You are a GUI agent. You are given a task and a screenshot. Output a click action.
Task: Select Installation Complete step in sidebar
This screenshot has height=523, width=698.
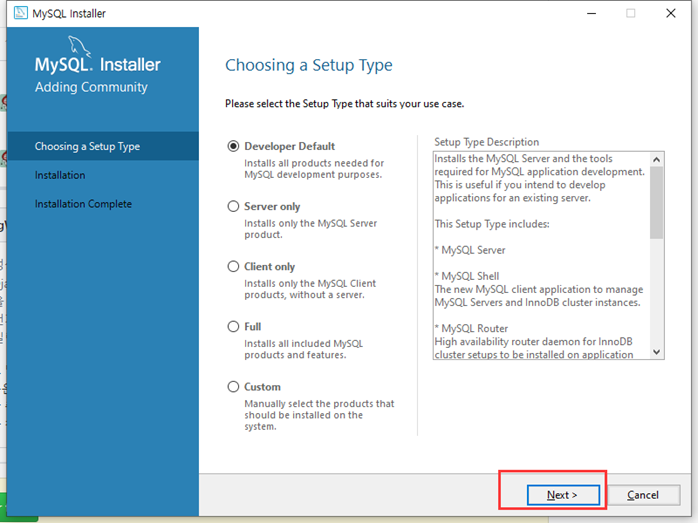click(x=83, y=204)
